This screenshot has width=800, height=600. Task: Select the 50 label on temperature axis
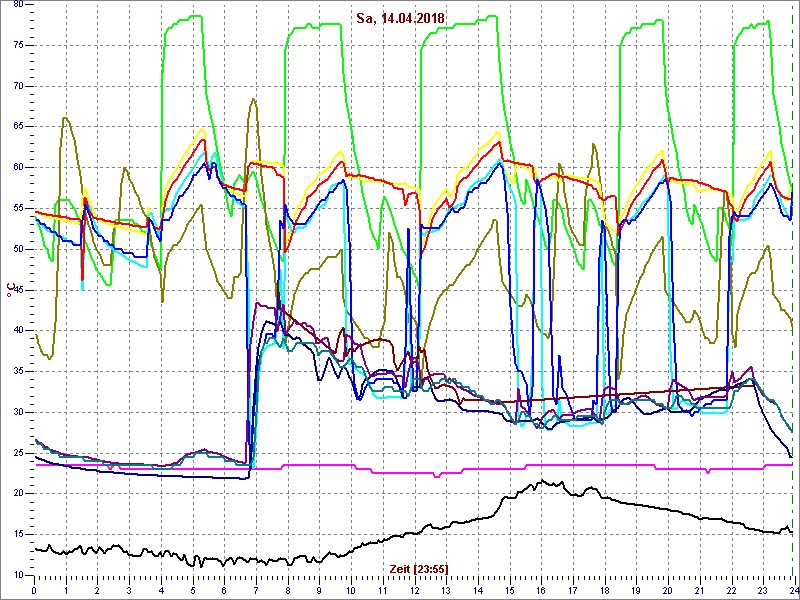[x=17, y=249]
